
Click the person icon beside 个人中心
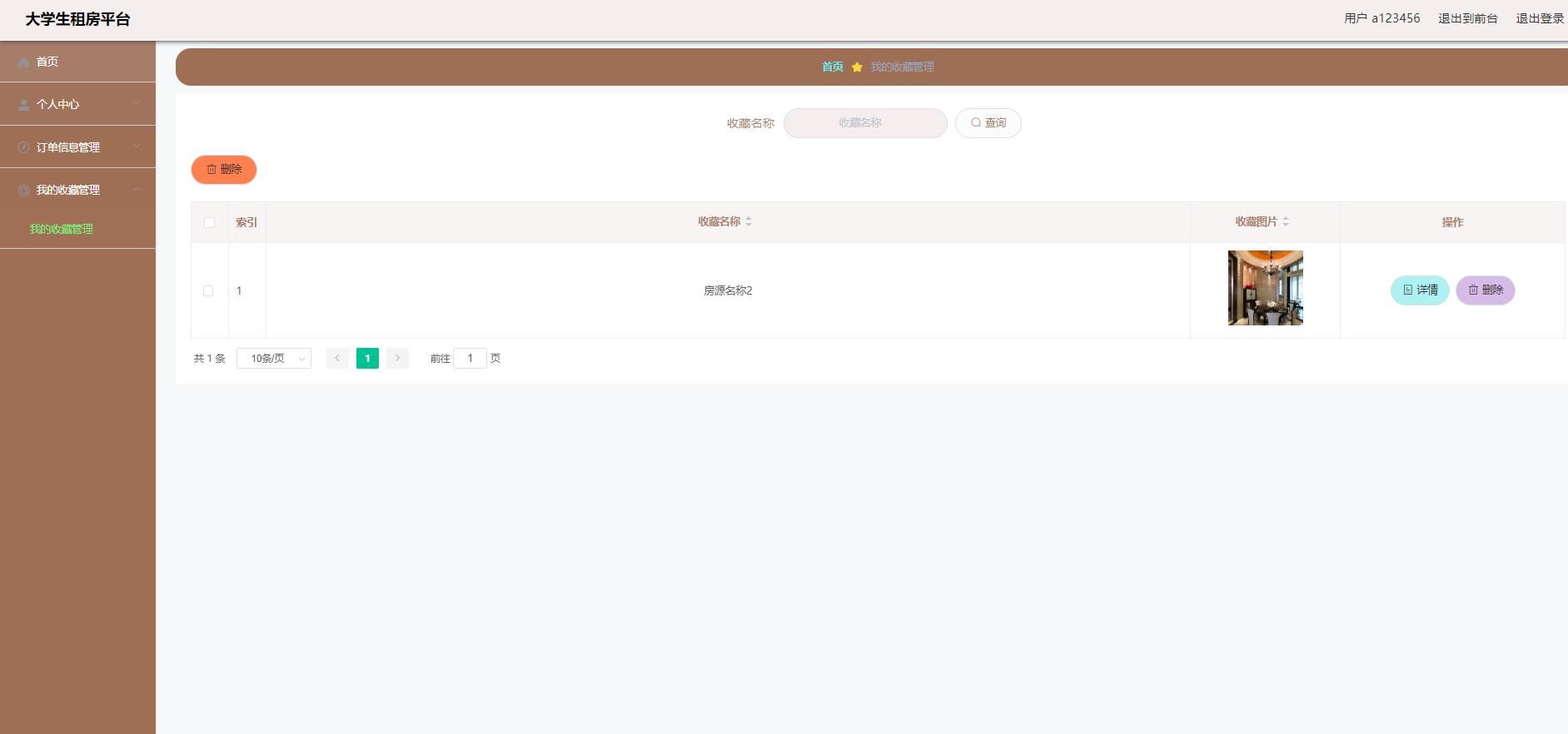pyautogui.click(x=23, y=105)
